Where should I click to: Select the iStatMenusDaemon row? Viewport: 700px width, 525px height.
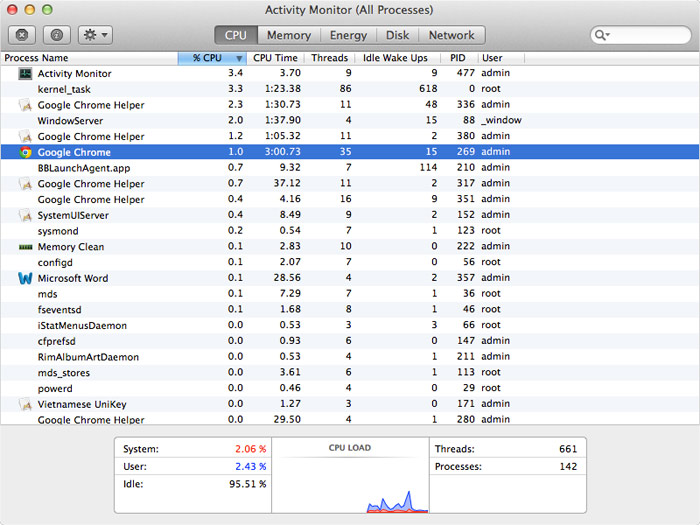click(350, 325)
